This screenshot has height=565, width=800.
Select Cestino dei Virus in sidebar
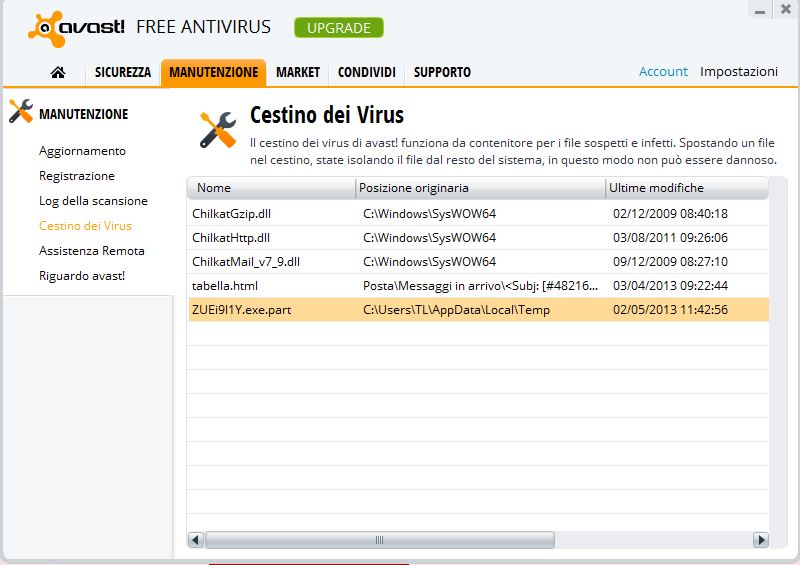tap(85, 226)
